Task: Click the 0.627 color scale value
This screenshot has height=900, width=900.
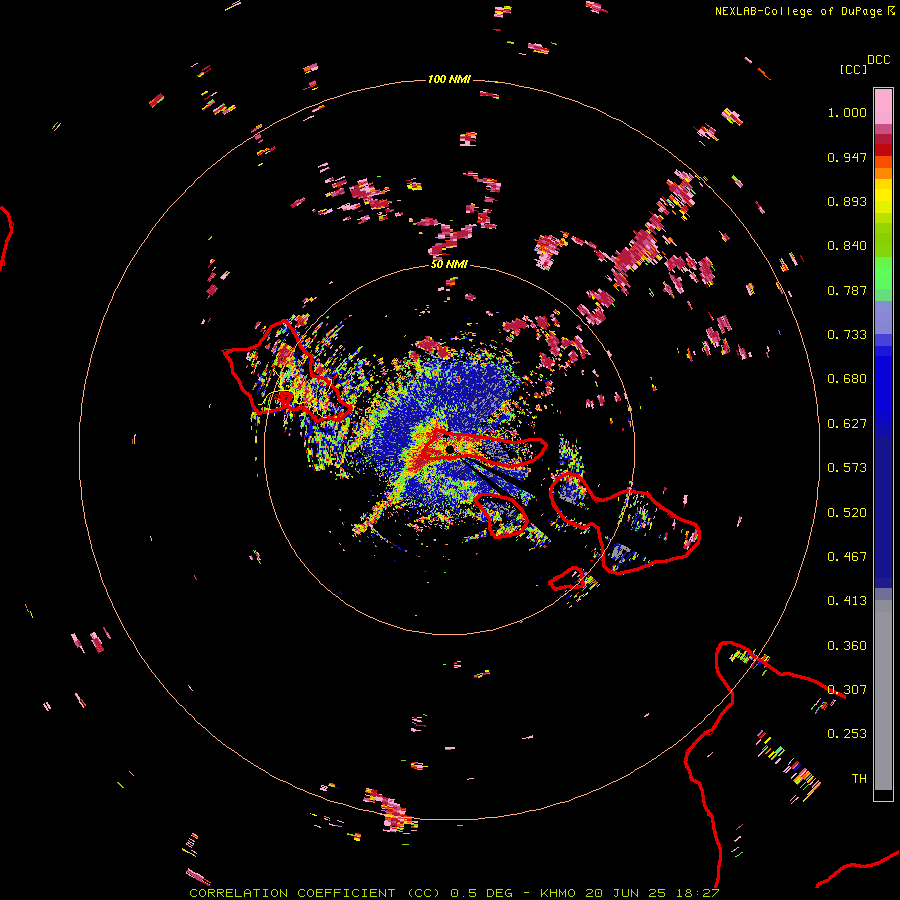Action: (847, 424)
